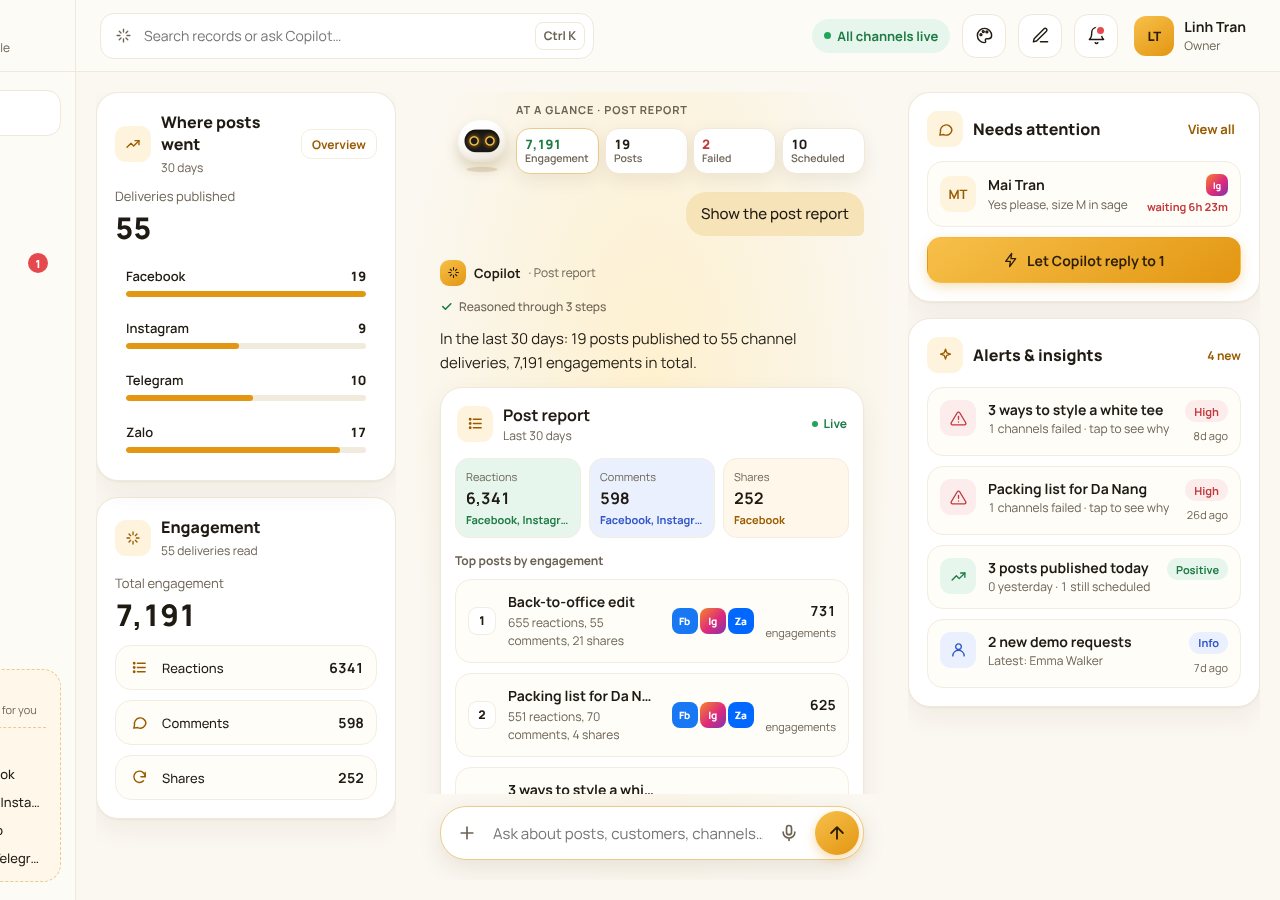Click the warning icon on white tee alert

tap(958, 419)
